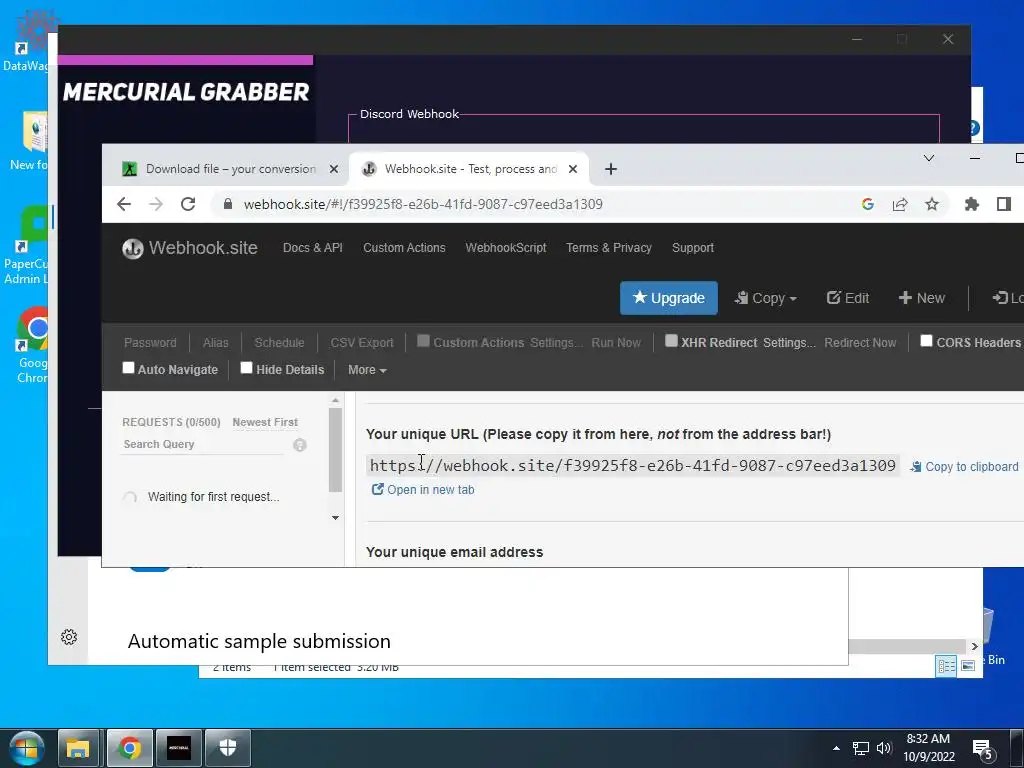Open the Chrome tab search chevron
Image resolution: width=1024 pixels, height=768 pixels.
click(x=929, y=158)
